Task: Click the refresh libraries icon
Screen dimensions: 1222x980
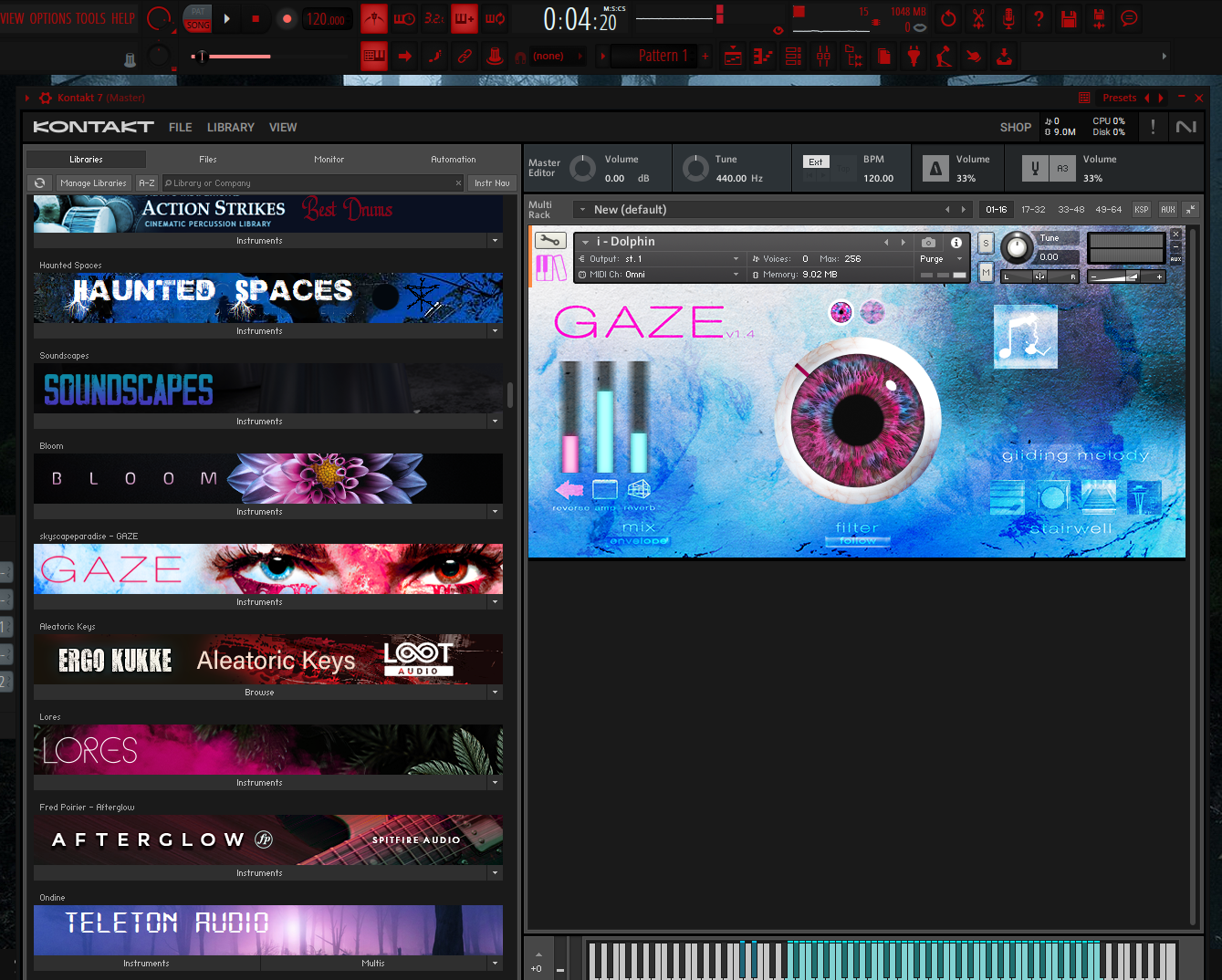Action: 40,182
